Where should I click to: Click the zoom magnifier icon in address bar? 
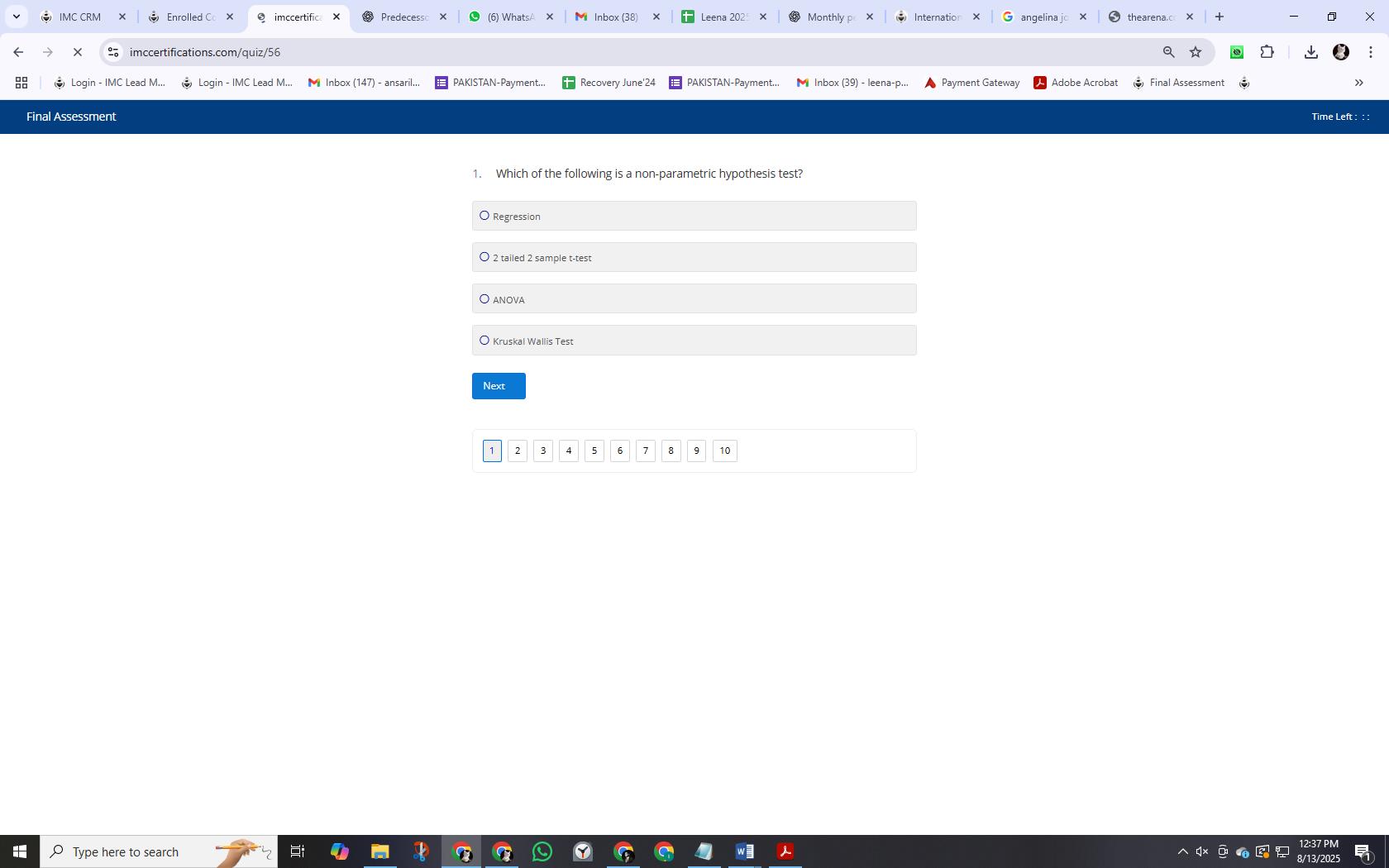(1169, 52)
